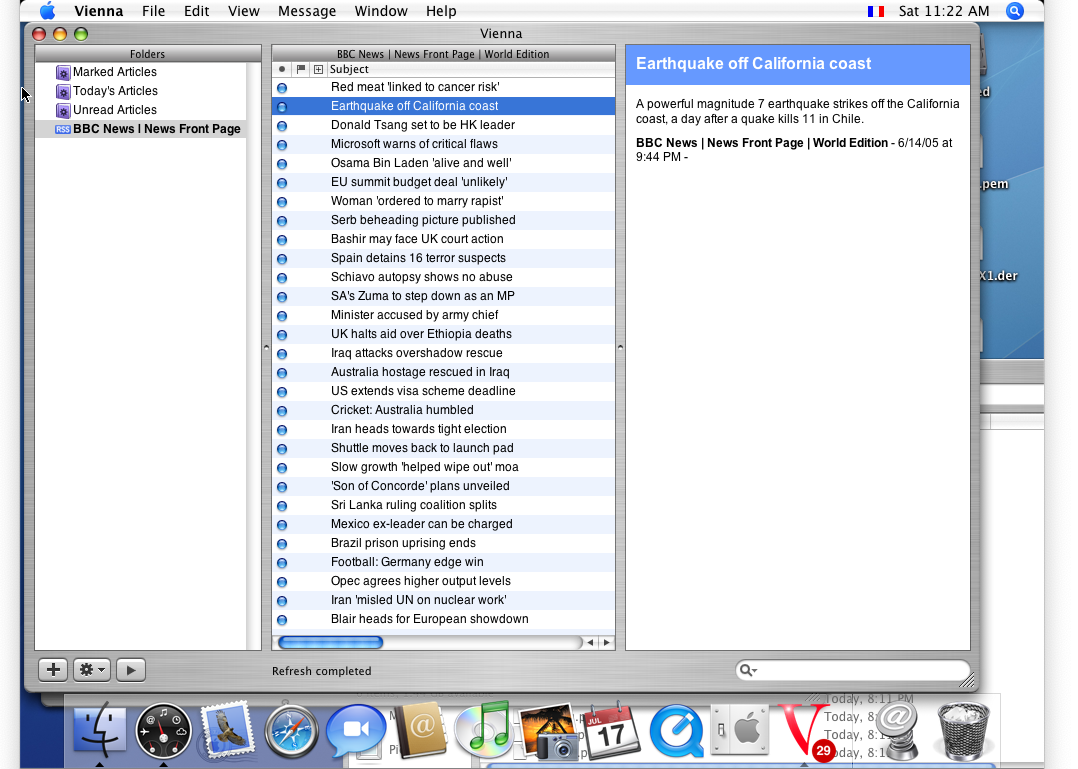The image size is (1078, 769).
Task: Select the BBC News | News Front Page folder
Action: (x=141, y=129)
